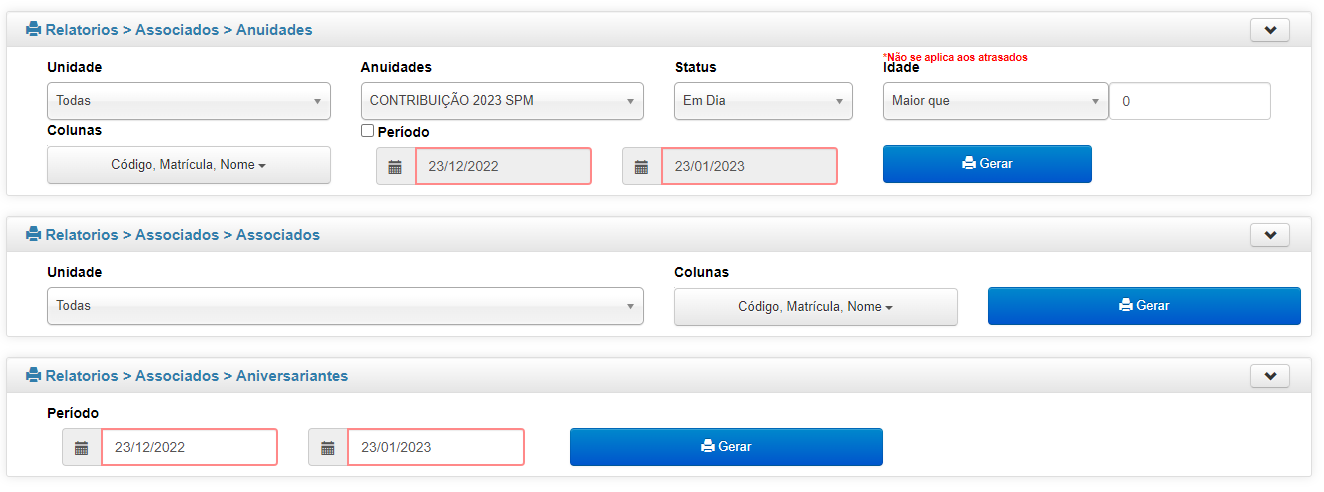Viewport: 1324px width, 492px height.
Task: Click printer icon in Associados panel header
Action: 34,235
